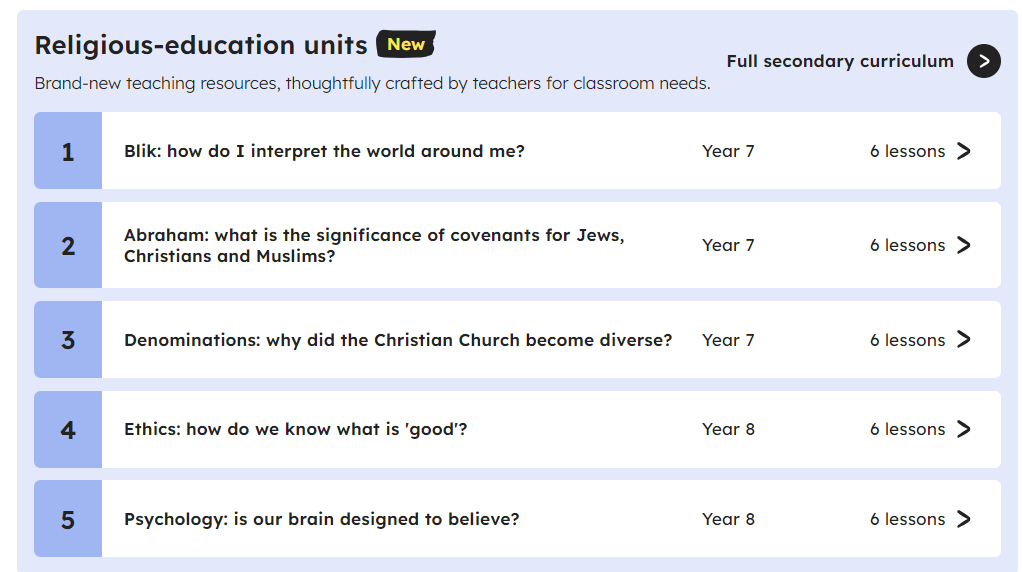Open the Full secondary curriculum link
This screenshot has height=572, width=1022.
coord(839,61)
